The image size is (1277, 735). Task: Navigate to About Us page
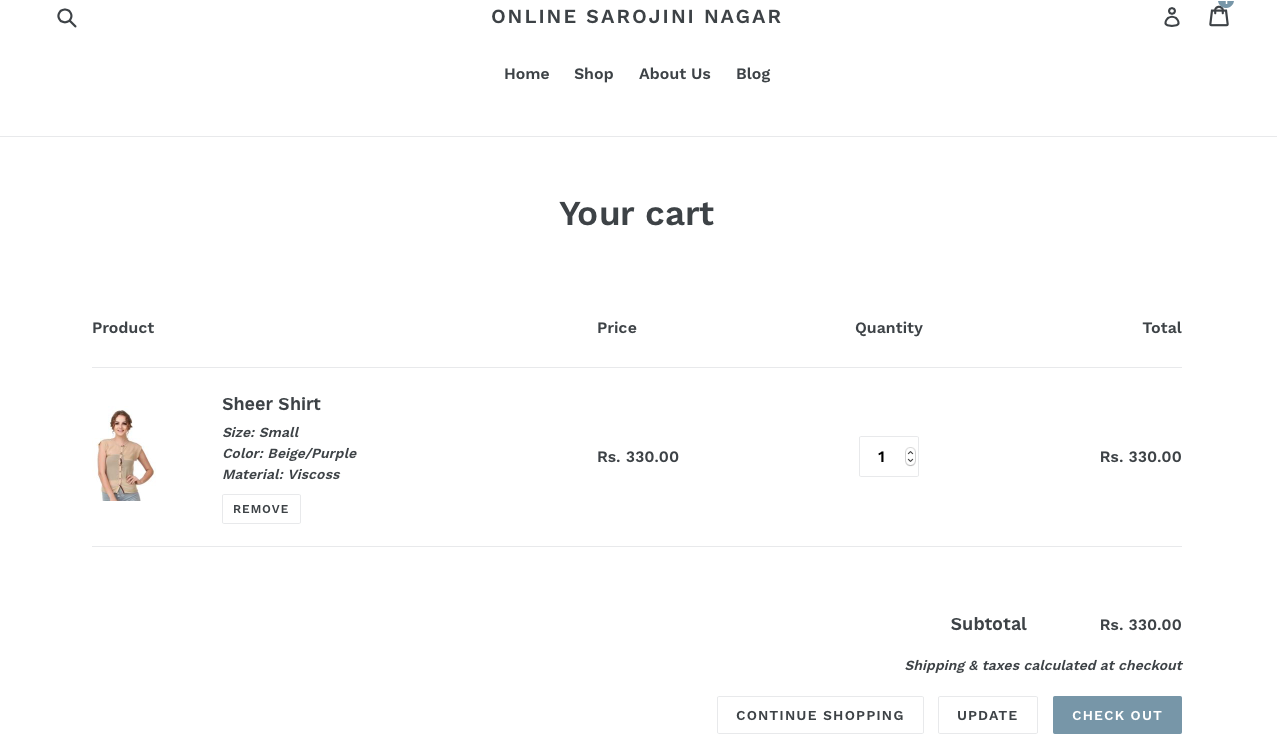[674, 74]
